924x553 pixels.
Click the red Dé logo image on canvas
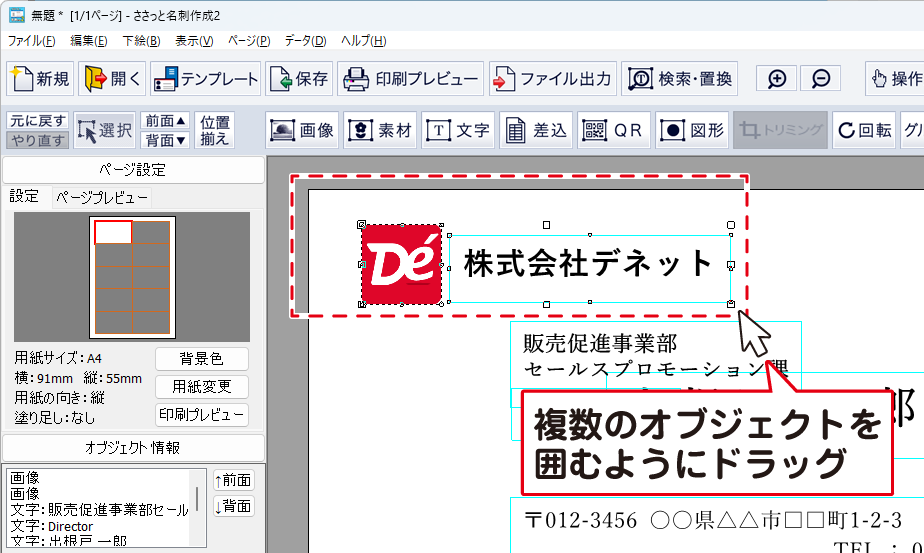[x=401, y=265]
